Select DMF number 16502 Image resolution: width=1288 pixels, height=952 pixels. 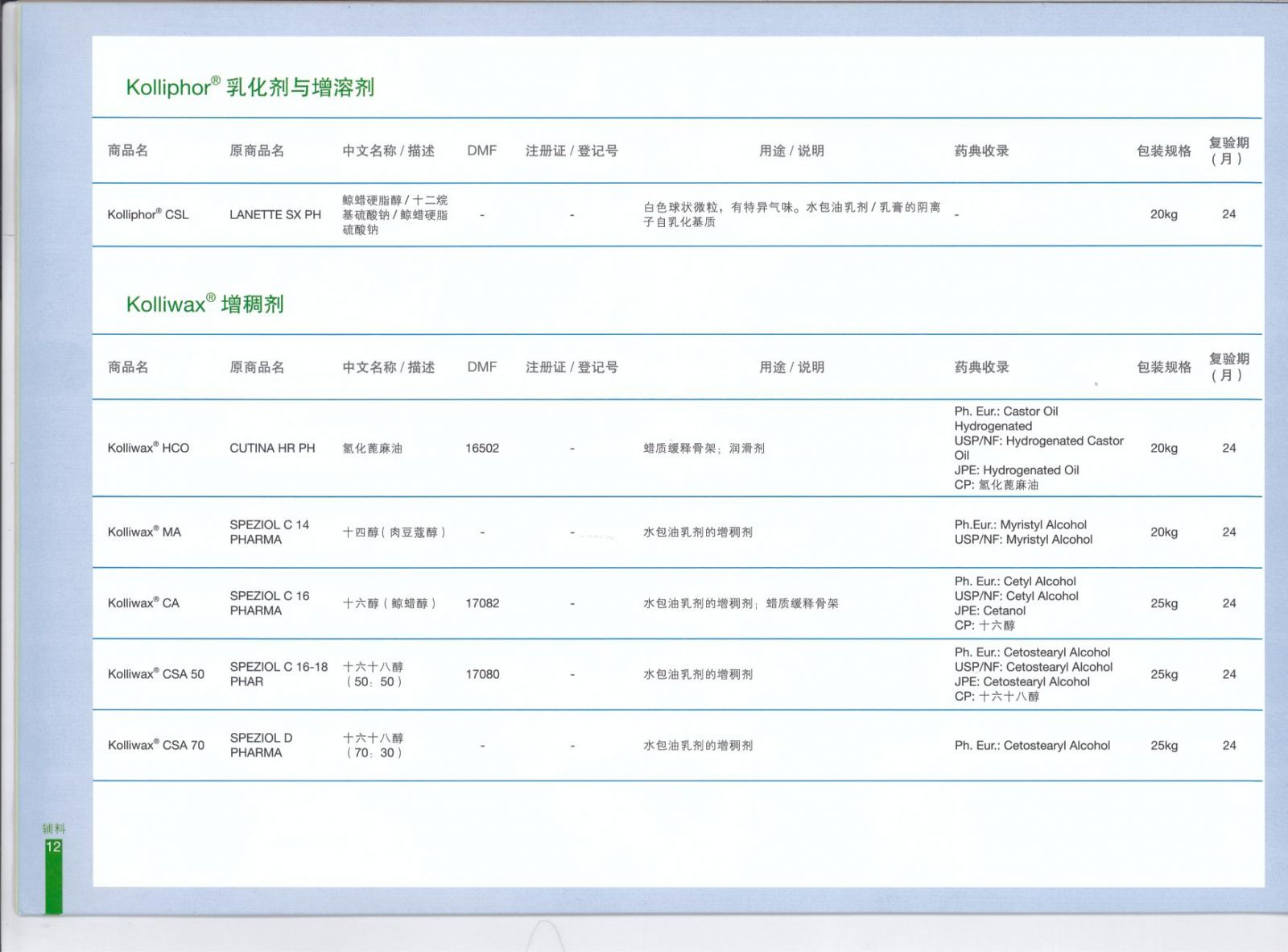[x=482, y=448]
